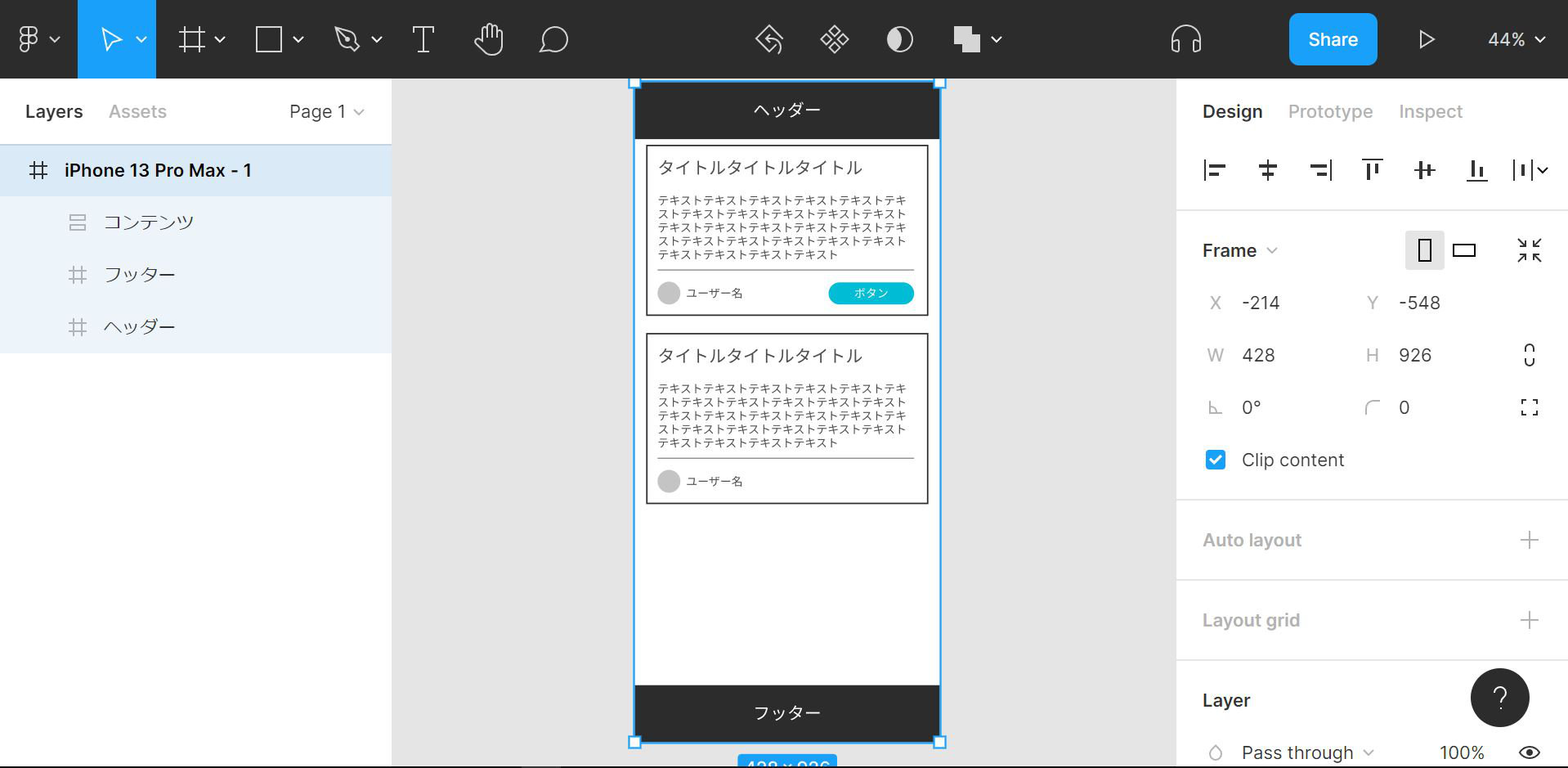Select the Comment tool
1568x768 pixels.
point(553,39)
